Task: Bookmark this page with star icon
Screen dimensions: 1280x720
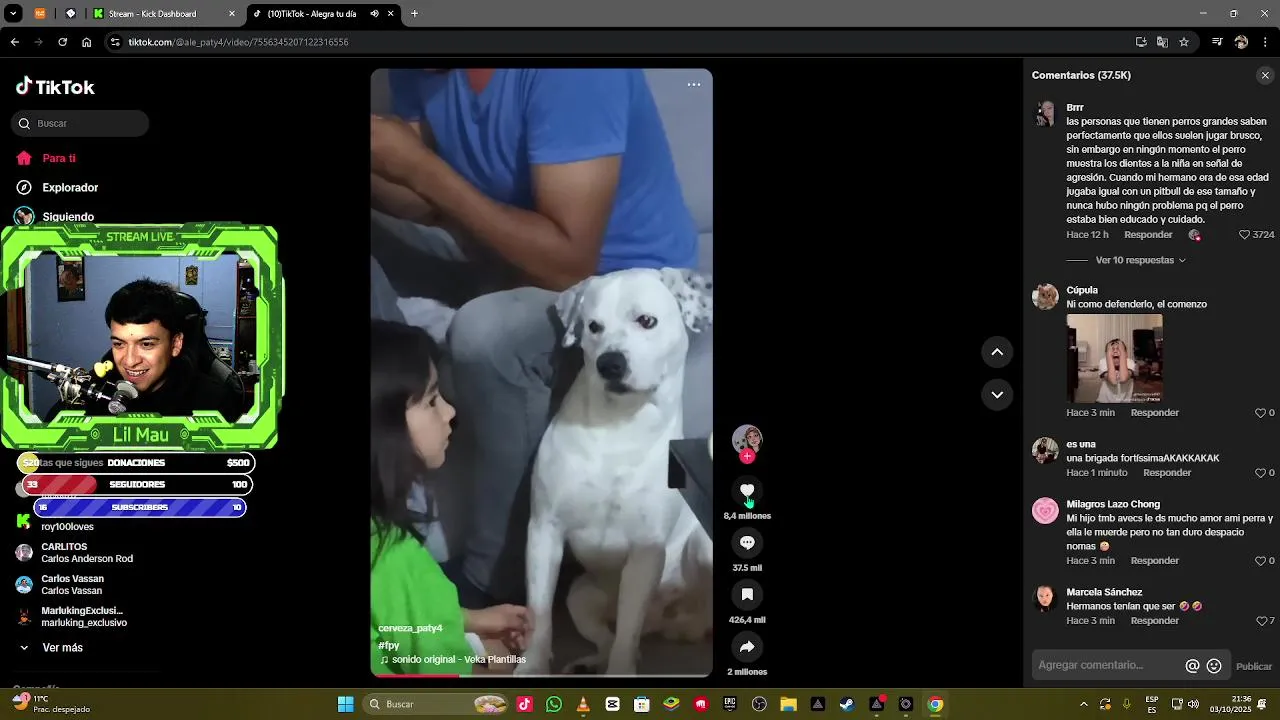Action: coord(1184,42)
